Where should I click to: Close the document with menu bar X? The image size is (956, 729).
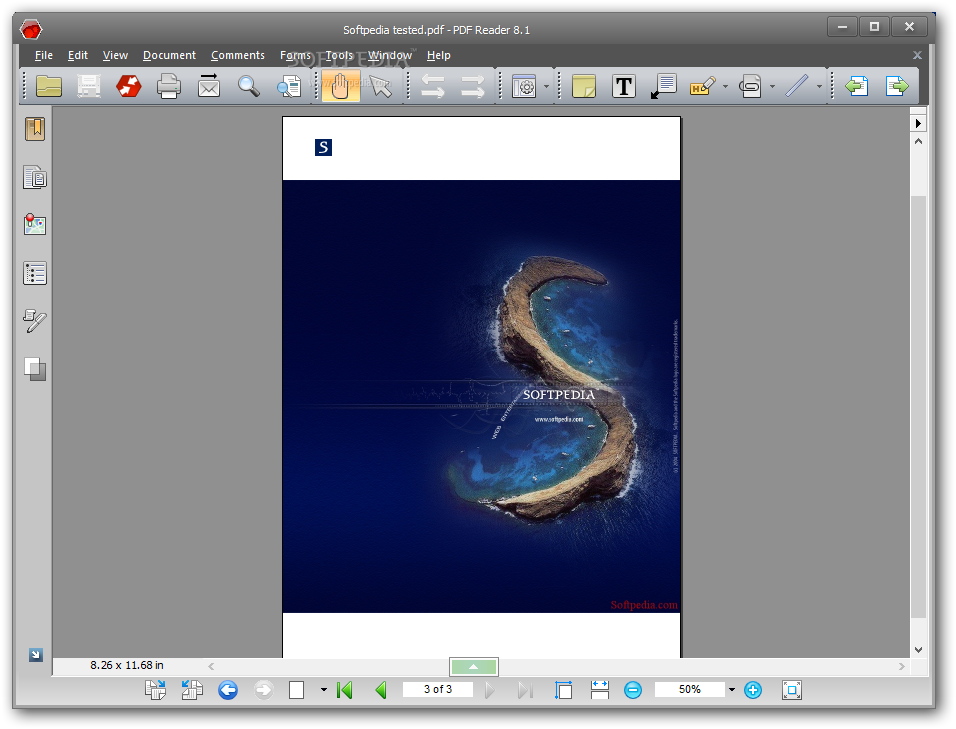(x=917, y=55)
